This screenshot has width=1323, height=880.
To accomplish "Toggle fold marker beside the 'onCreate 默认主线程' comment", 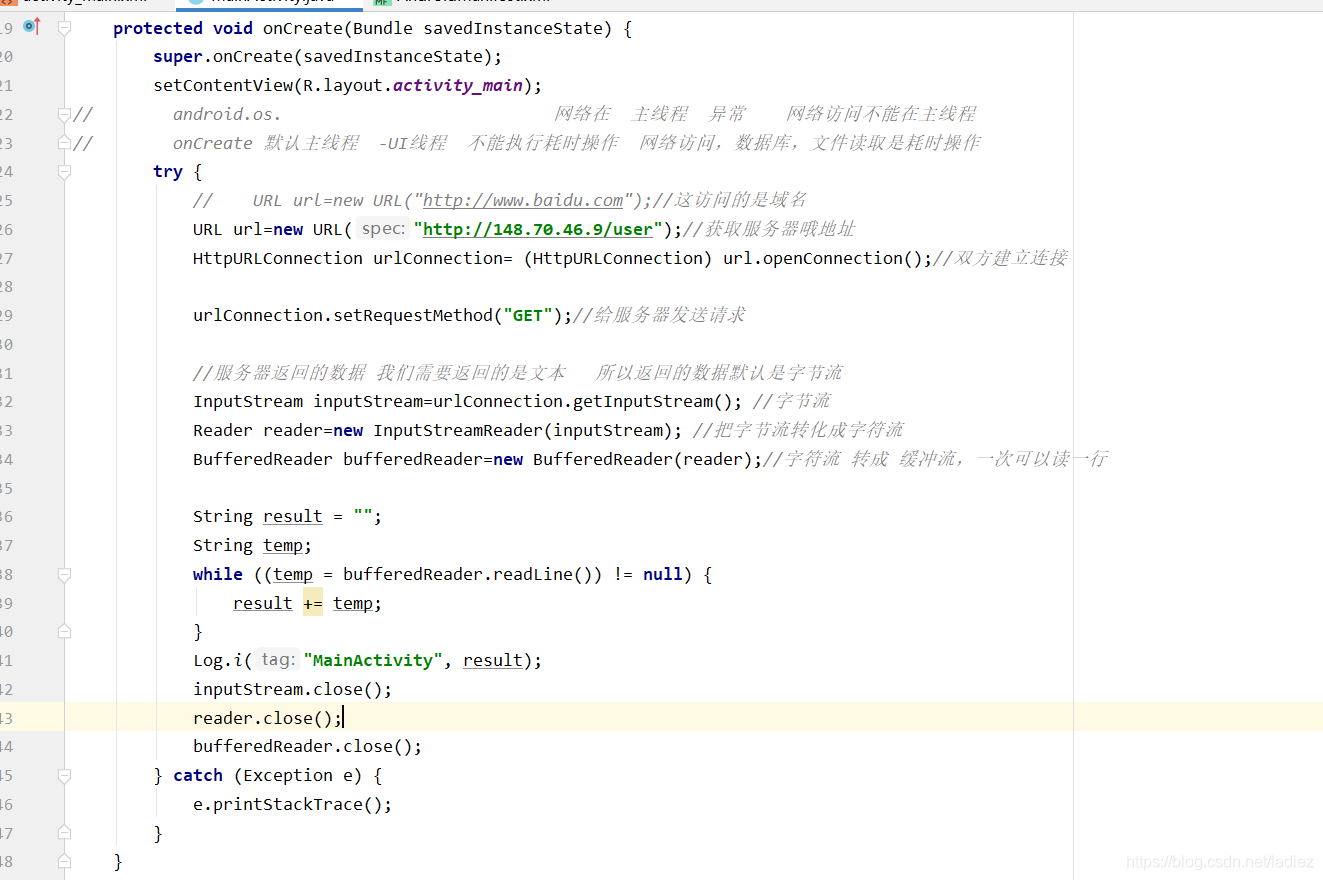I will pos(65,143).
